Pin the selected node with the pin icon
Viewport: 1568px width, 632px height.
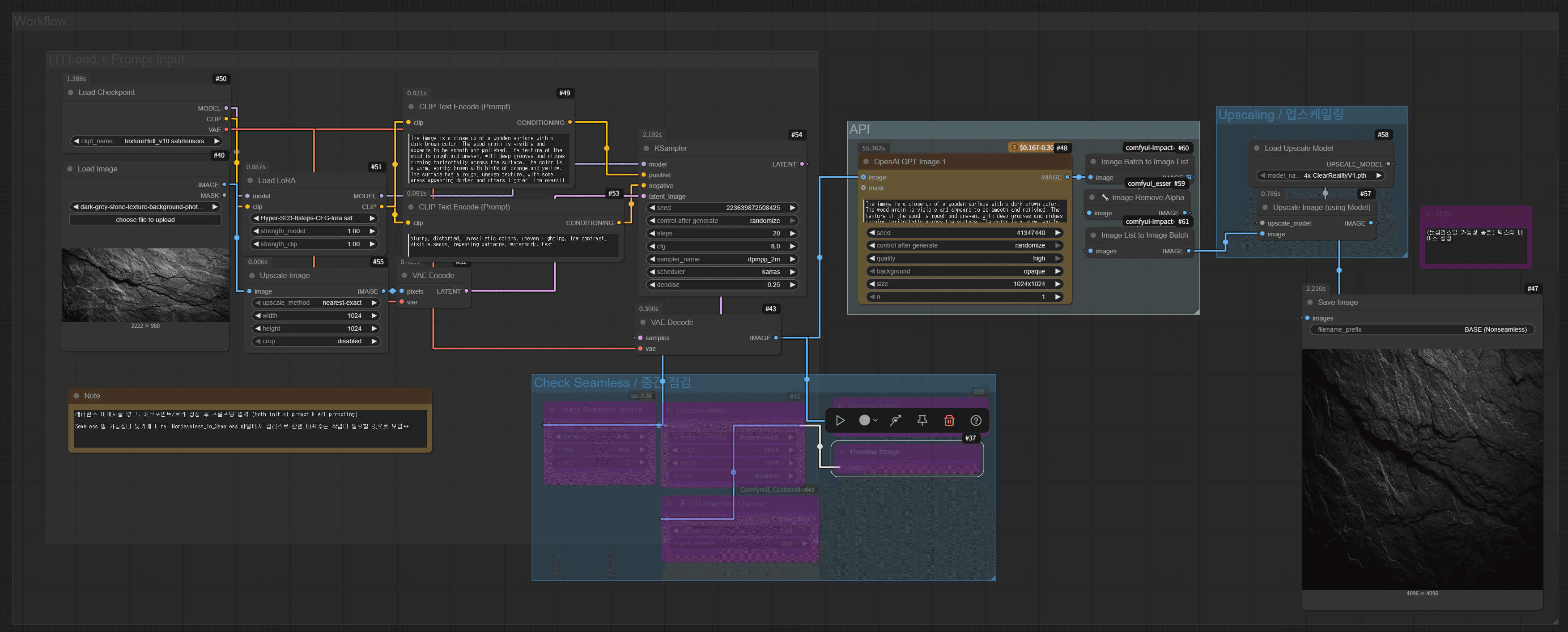pyautogui.click(x=922, y=420)
